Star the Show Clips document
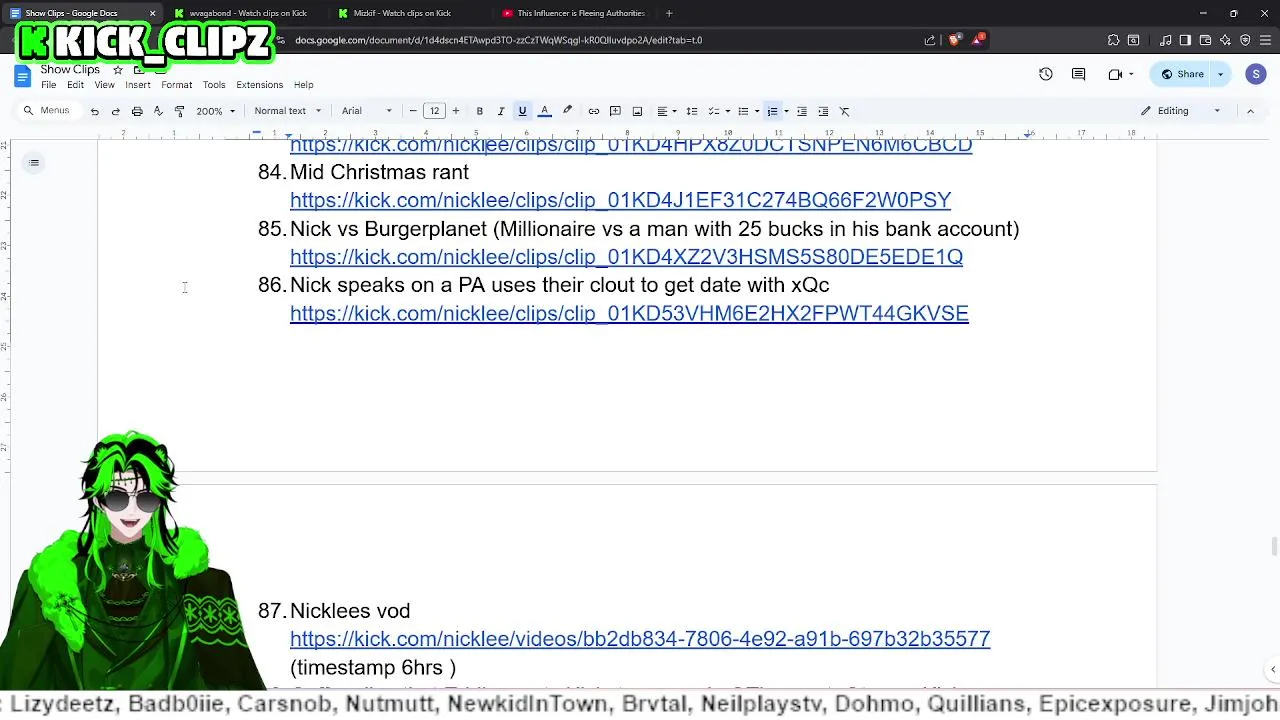 point(117,69)
